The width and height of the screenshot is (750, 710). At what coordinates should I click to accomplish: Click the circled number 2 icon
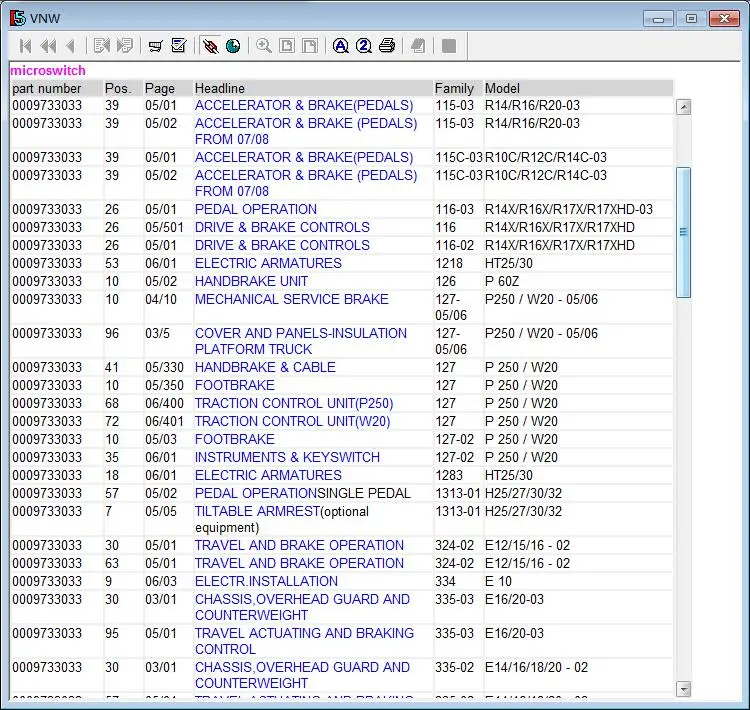364,46
